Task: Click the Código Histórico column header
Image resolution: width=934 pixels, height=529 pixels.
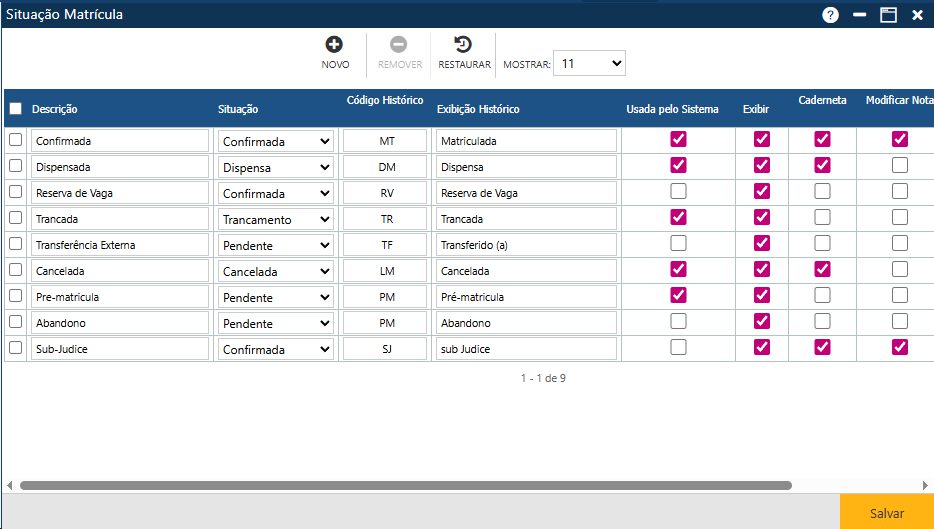Action: 385,101
